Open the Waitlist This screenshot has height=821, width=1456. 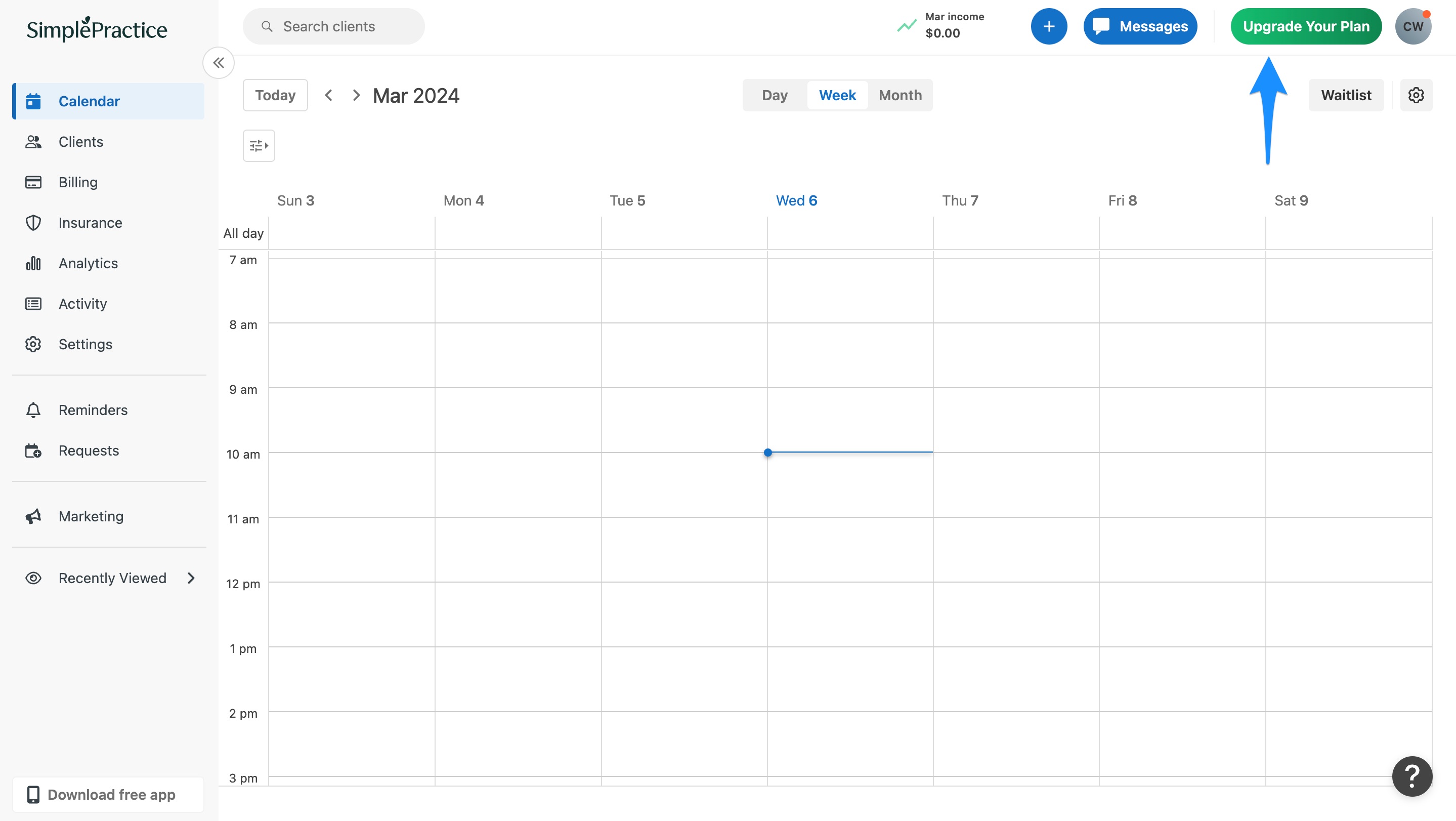(1346, 95)
